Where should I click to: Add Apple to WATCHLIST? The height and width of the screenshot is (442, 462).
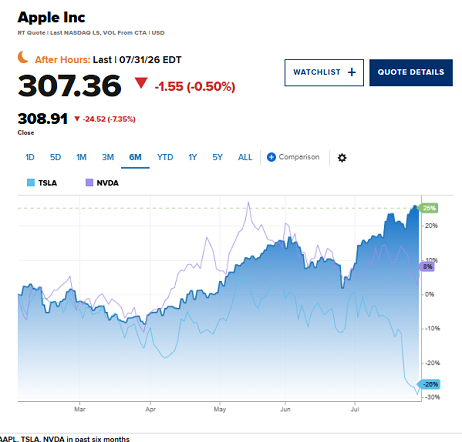pos(324,72)
